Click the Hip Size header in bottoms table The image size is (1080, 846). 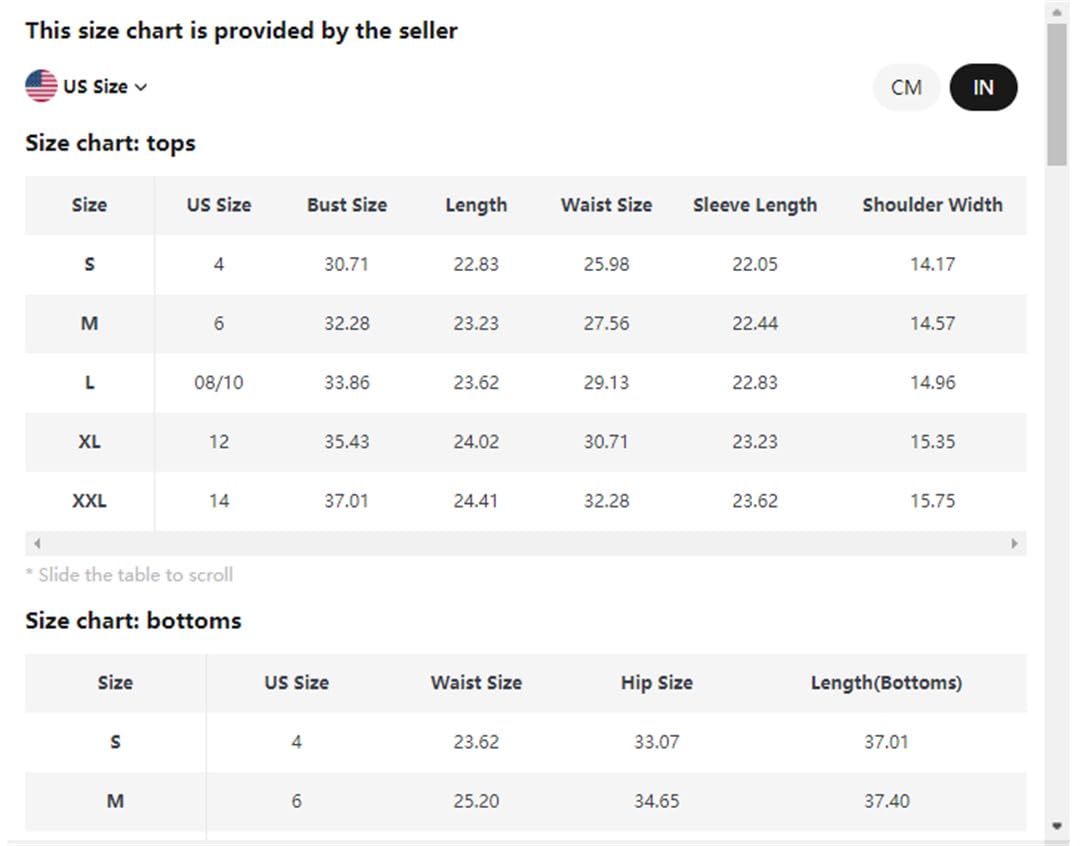click(656, 683)
